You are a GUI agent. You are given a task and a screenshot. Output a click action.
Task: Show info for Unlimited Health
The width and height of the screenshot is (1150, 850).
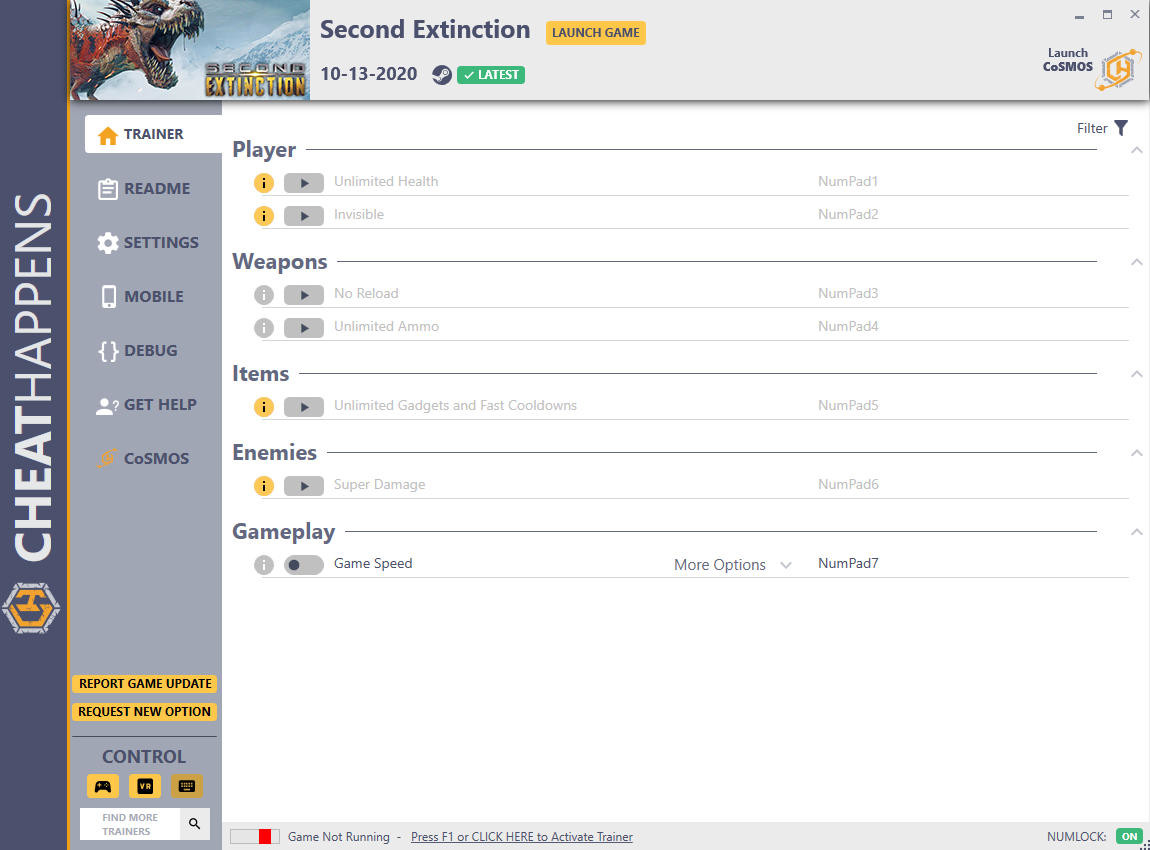pos(264,183)
